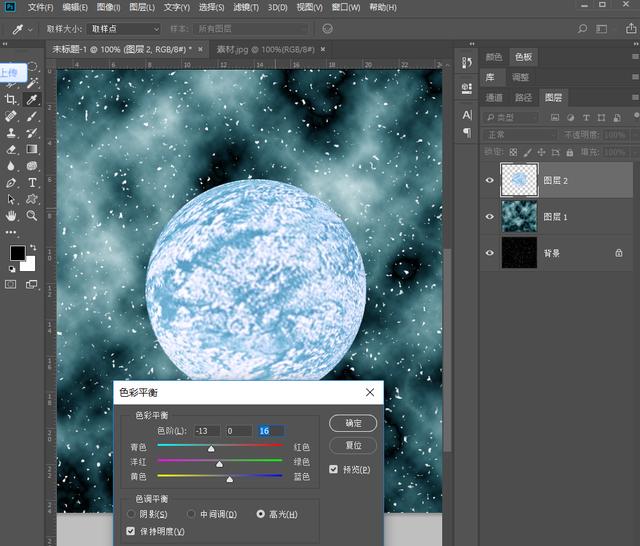Screen dimensions: 640x546
Task: Choose the Gradient tool
Action: tap(32, 149)
